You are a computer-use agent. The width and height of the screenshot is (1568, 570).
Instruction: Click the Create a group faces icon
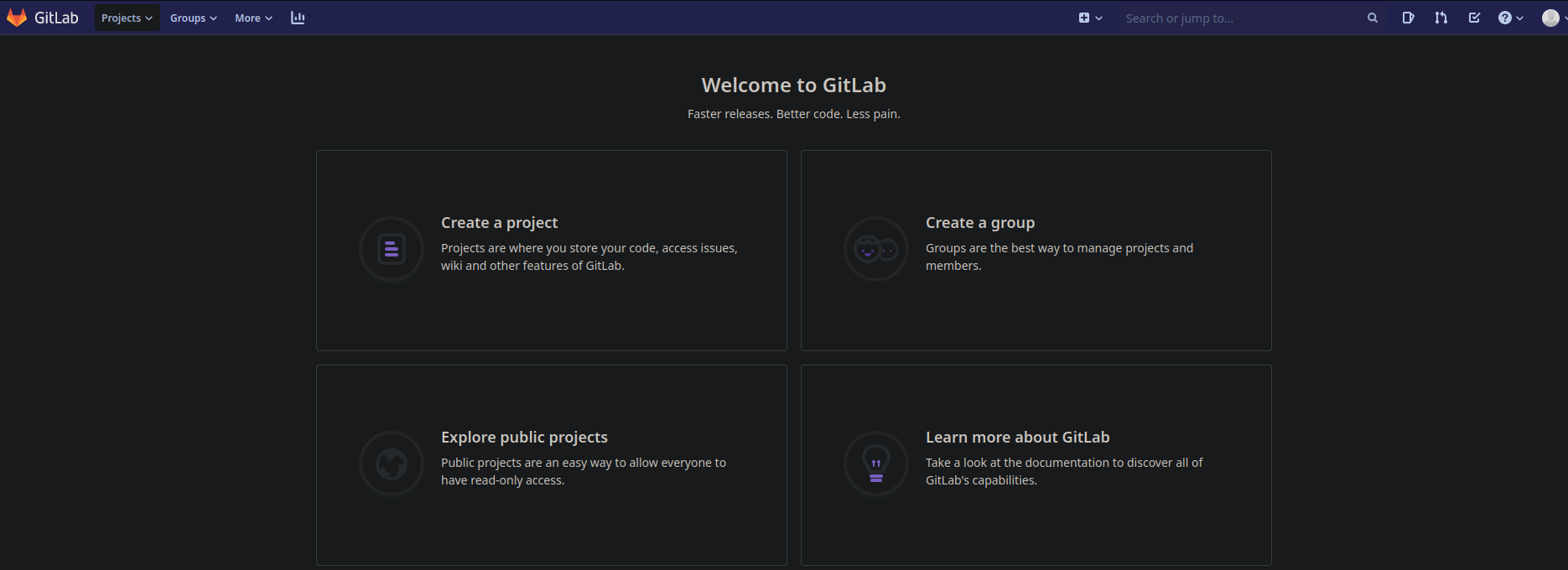(x=875, y=249)
